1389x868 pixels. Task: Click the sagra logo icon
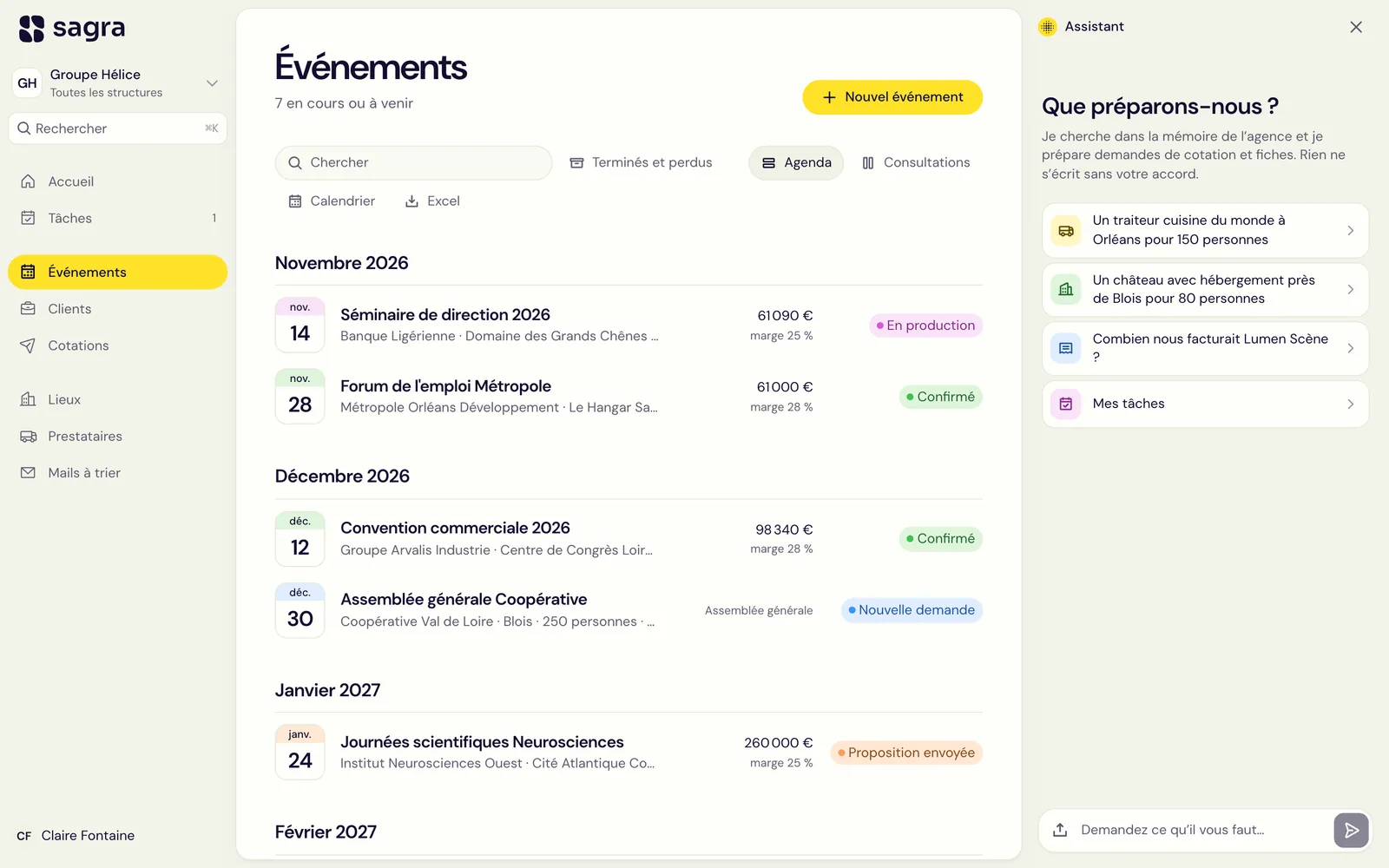[x=31, y=29]
